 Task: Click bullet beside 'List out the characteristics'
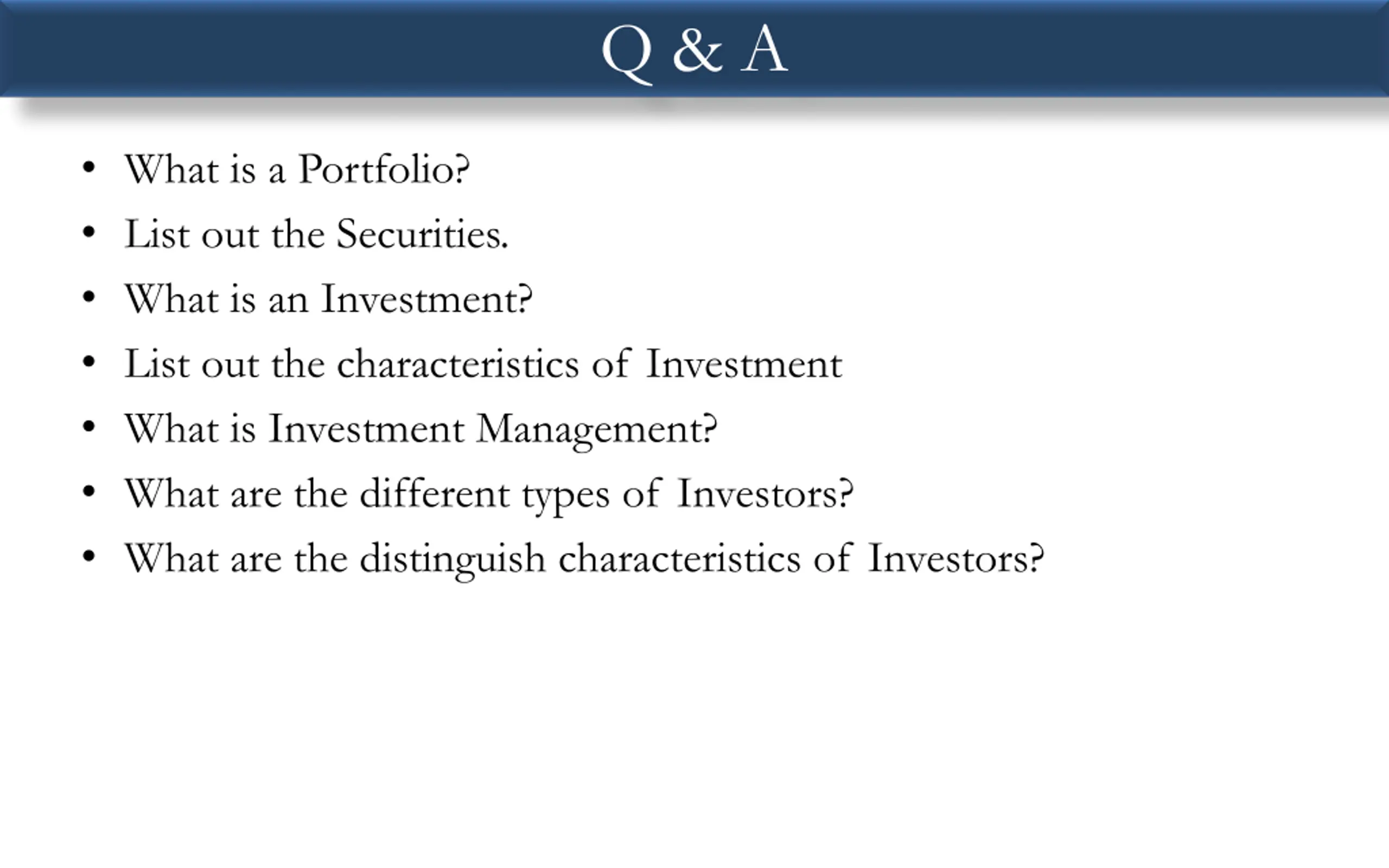coord(88,362)
